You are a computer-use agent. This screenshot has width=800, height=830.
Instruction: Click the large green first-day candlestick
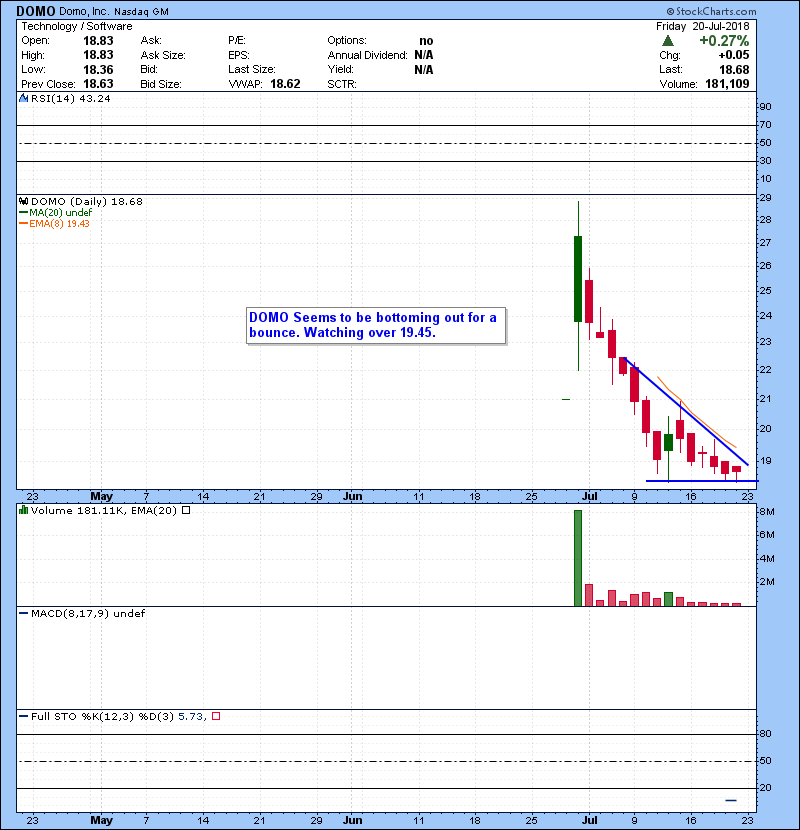[x=578, y=279]
